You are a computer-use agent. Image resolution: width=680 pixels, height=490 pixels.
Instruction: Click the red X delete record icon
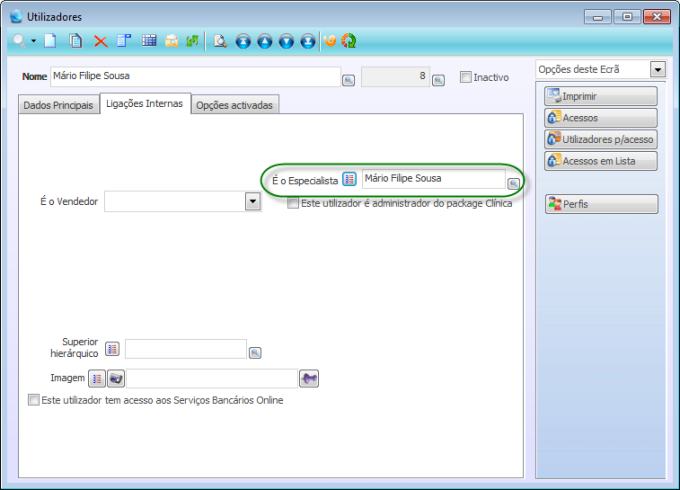click(100, 41)
